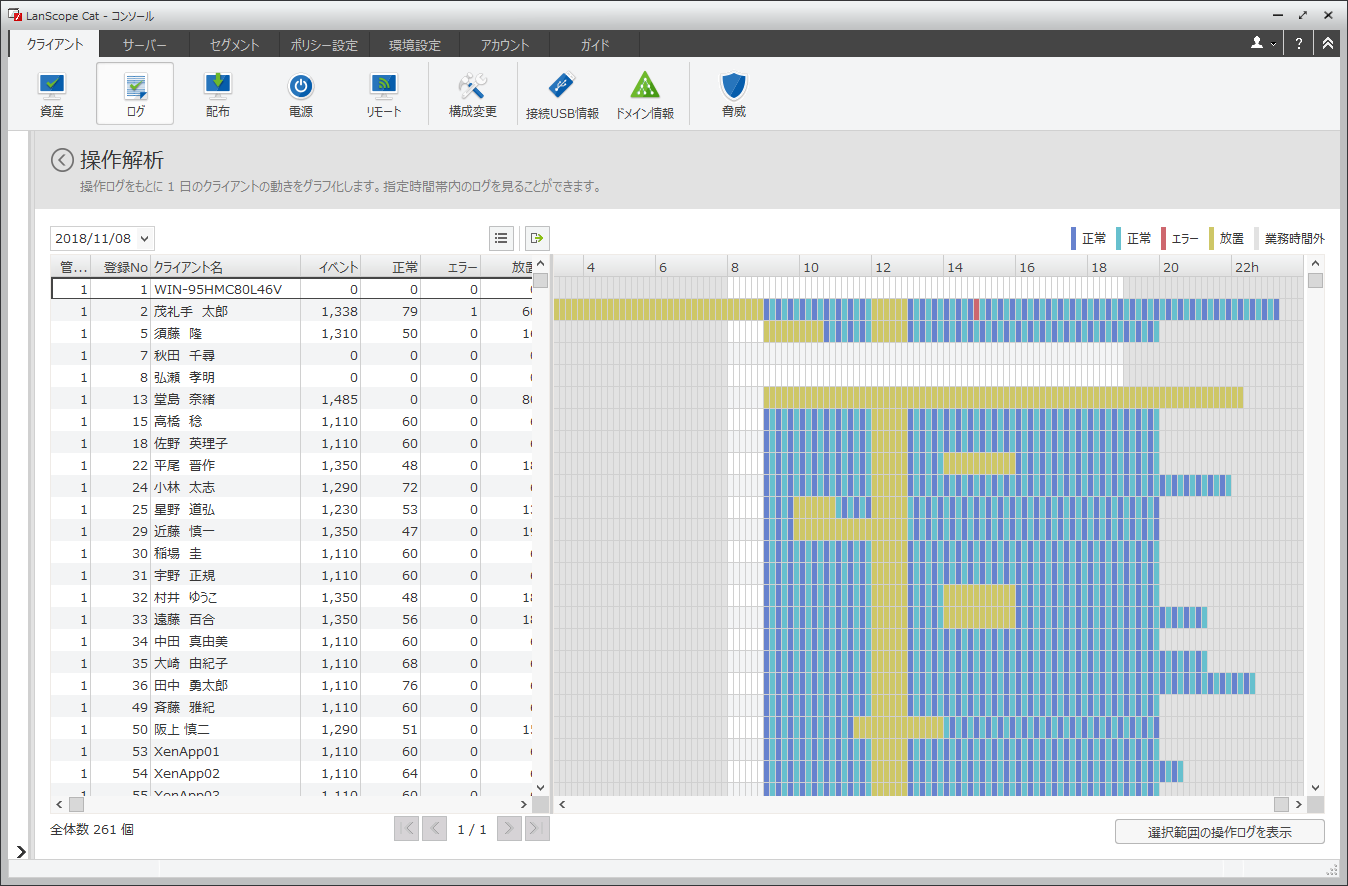This screenshot has height=886, width=1348.
Task: Select the row XenApp01
Action: click(291, 751)
